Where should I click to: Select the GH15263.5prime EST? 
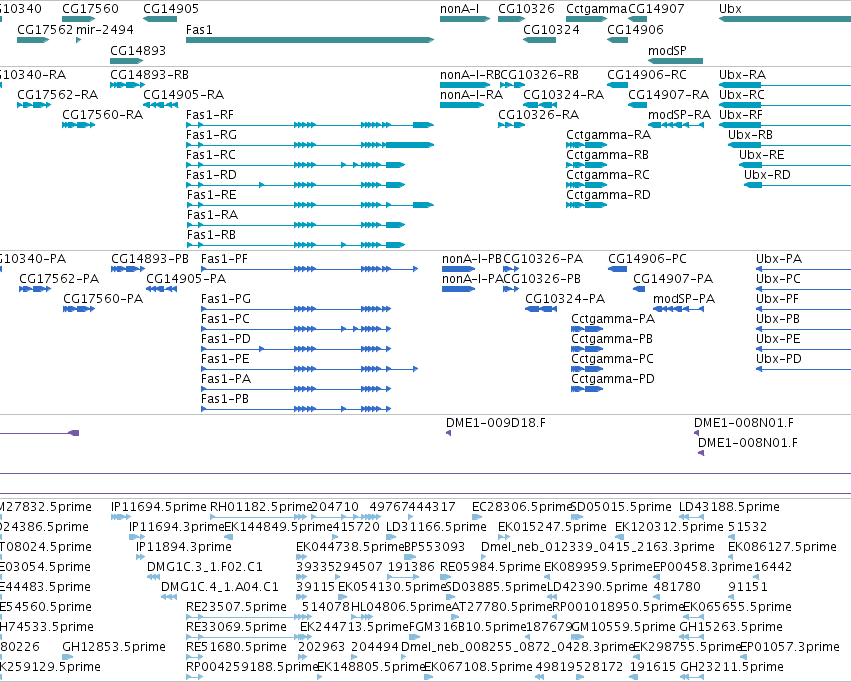(x=692, y=637)
